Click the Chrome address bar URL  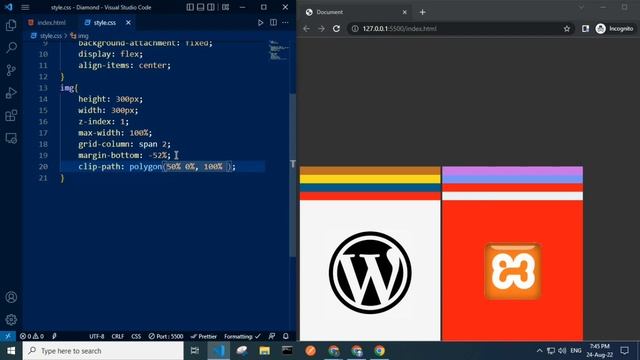400,29
